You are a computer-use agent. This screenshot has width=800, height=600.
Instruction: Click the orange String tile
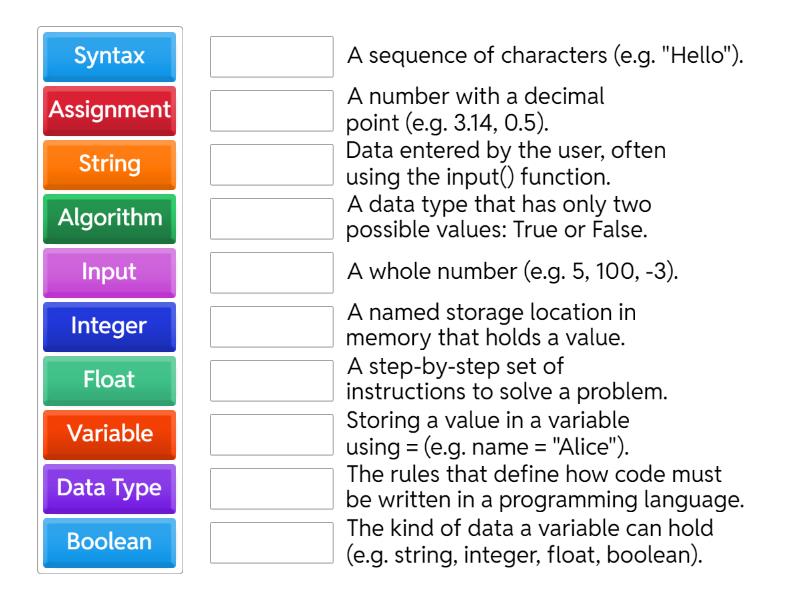(109, 165)
